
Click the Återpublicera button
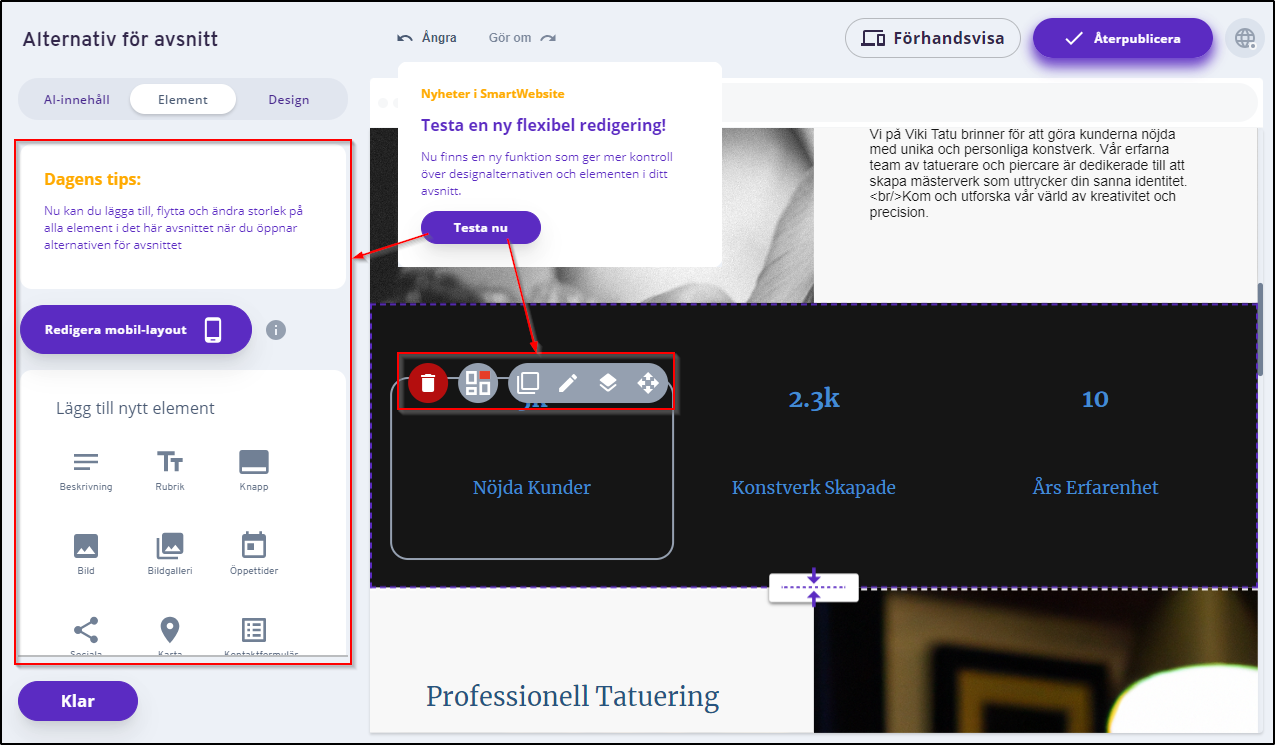pos(1122,39)
